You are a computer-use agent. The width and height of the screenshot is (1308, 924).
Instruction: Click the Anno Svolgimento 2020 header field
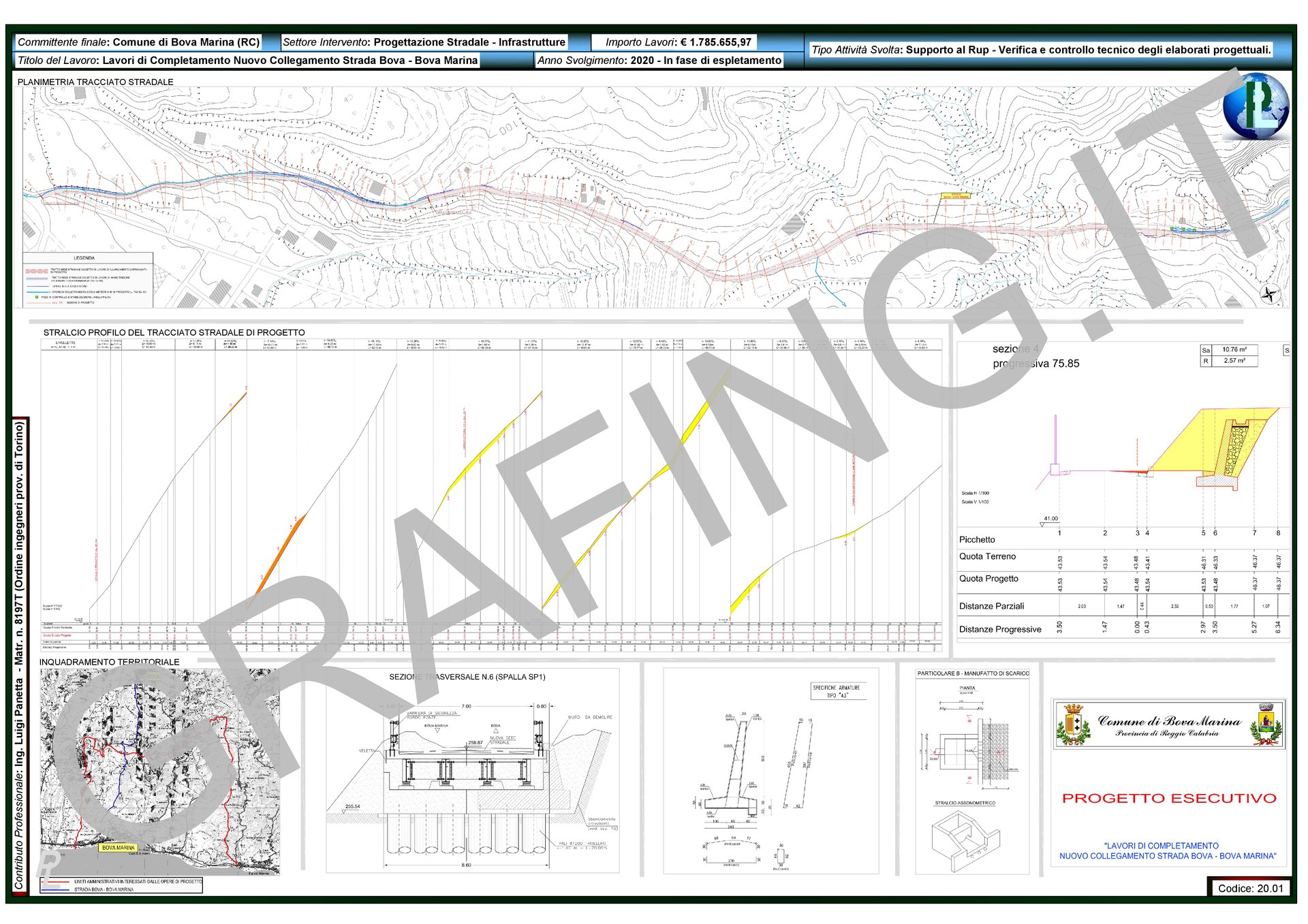coord(659,61)
